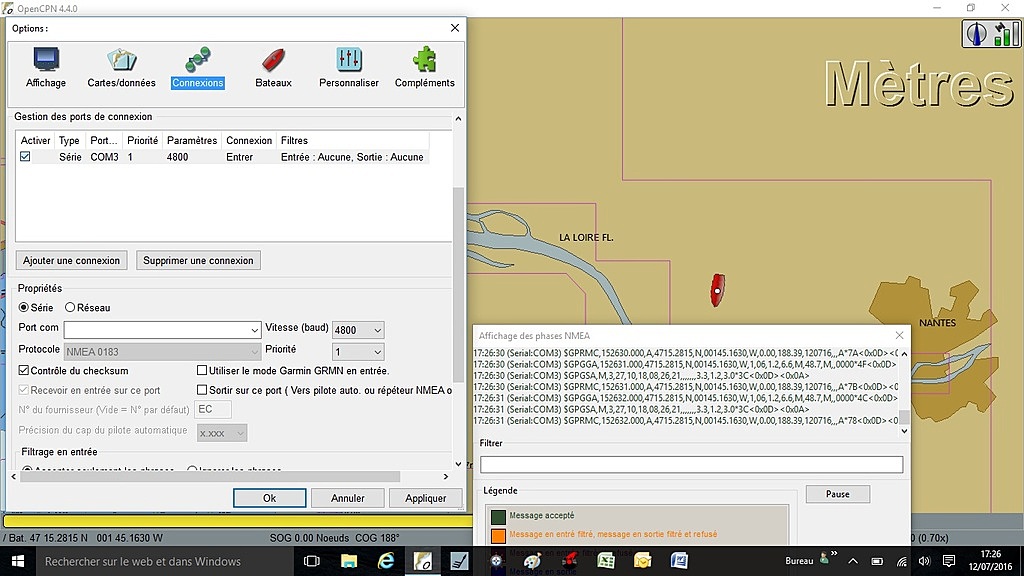Open the Excel taskbar icon
Image resolution: width=1024 pixels, height=576 pixels.
[606, 561]
